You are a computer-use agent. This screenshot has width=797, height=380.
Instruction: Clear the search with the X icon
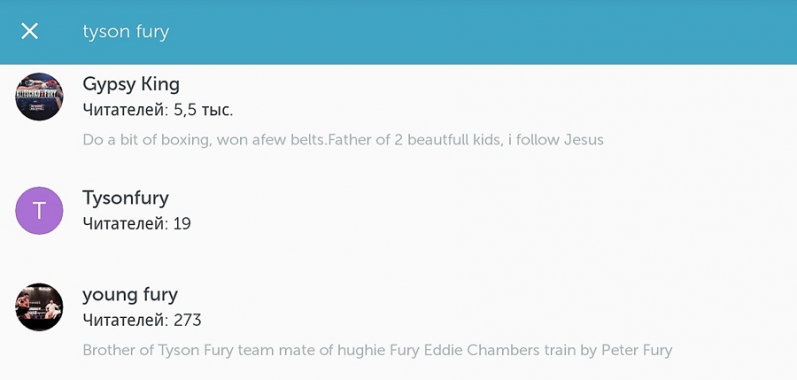click(29, 31)
